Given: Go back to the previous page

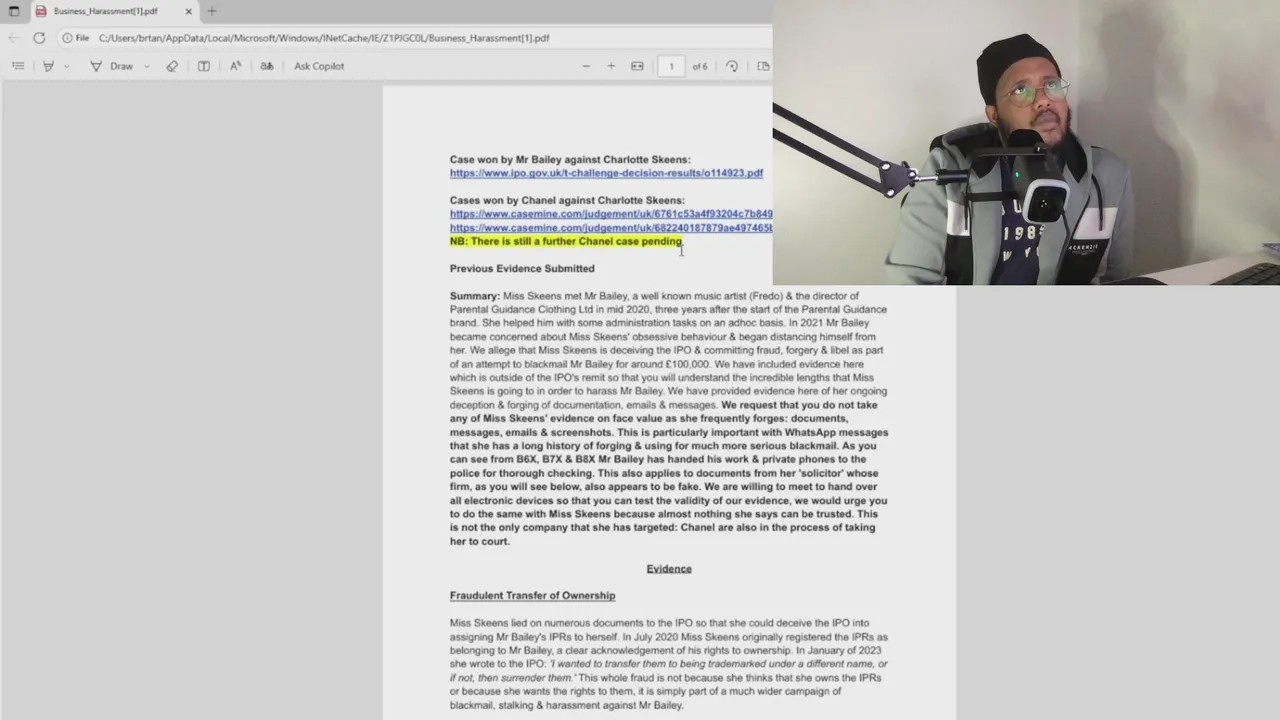Looking at the screenshot, I should click(14, 38).
